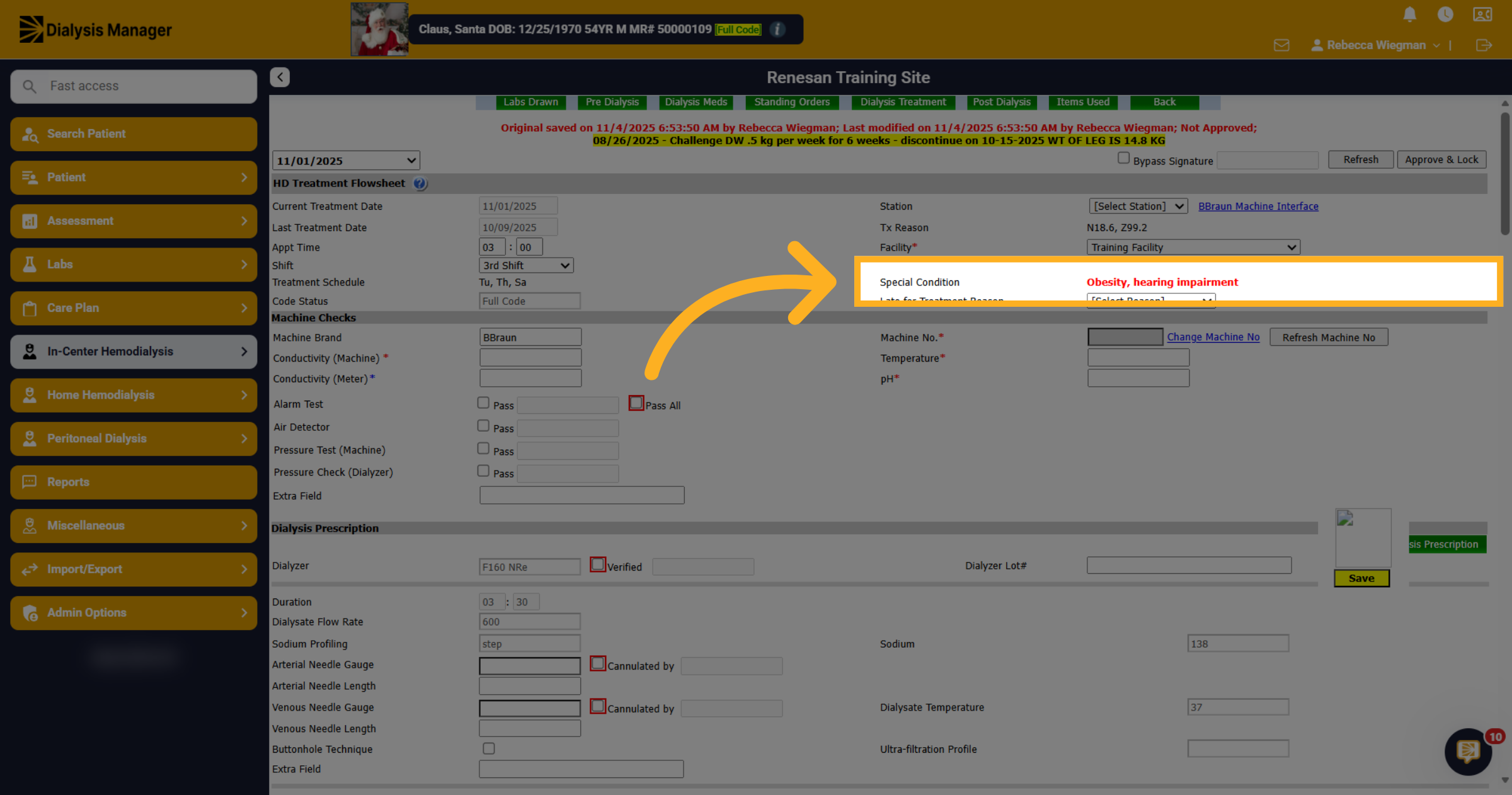Go to the Standing Orders tab
1512x795 pixels.
tap(792, 102)
